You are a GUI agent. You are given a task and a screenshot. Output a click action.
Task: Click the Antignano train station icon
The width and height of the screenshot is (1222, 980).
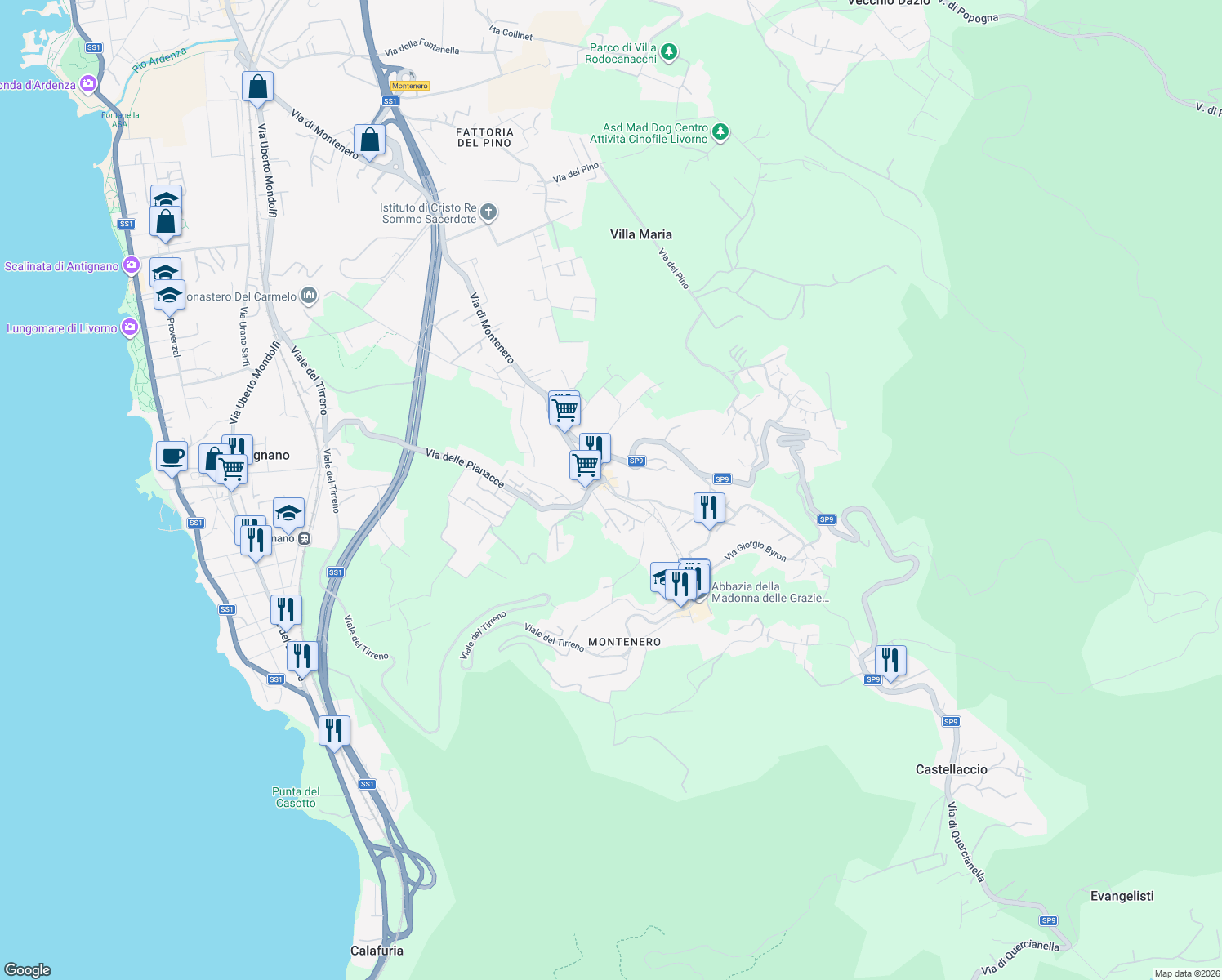[304, 539]
